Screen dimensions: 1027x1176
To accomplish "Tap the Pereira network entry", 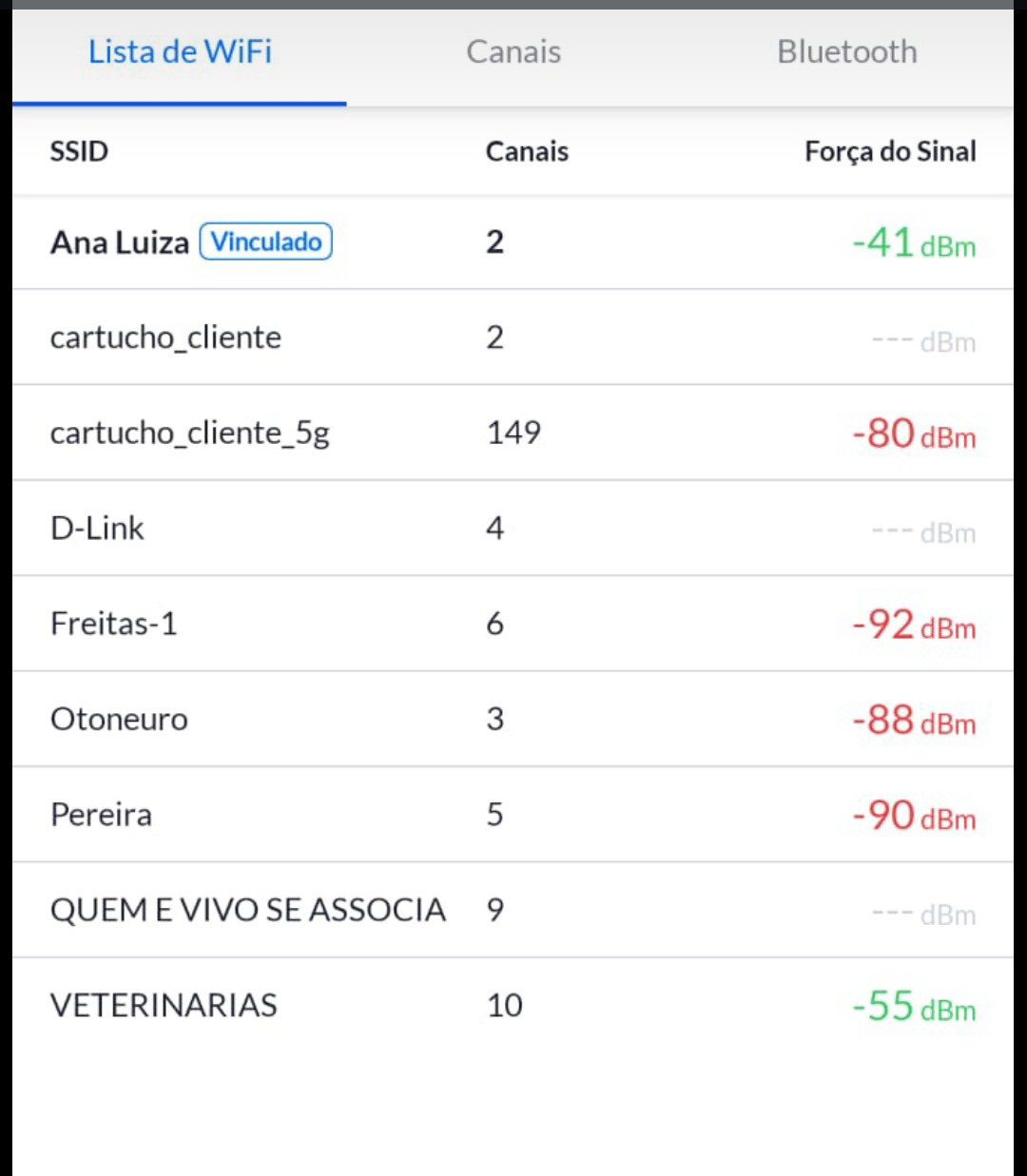I will pyautogui.click(x=101, y=815).
